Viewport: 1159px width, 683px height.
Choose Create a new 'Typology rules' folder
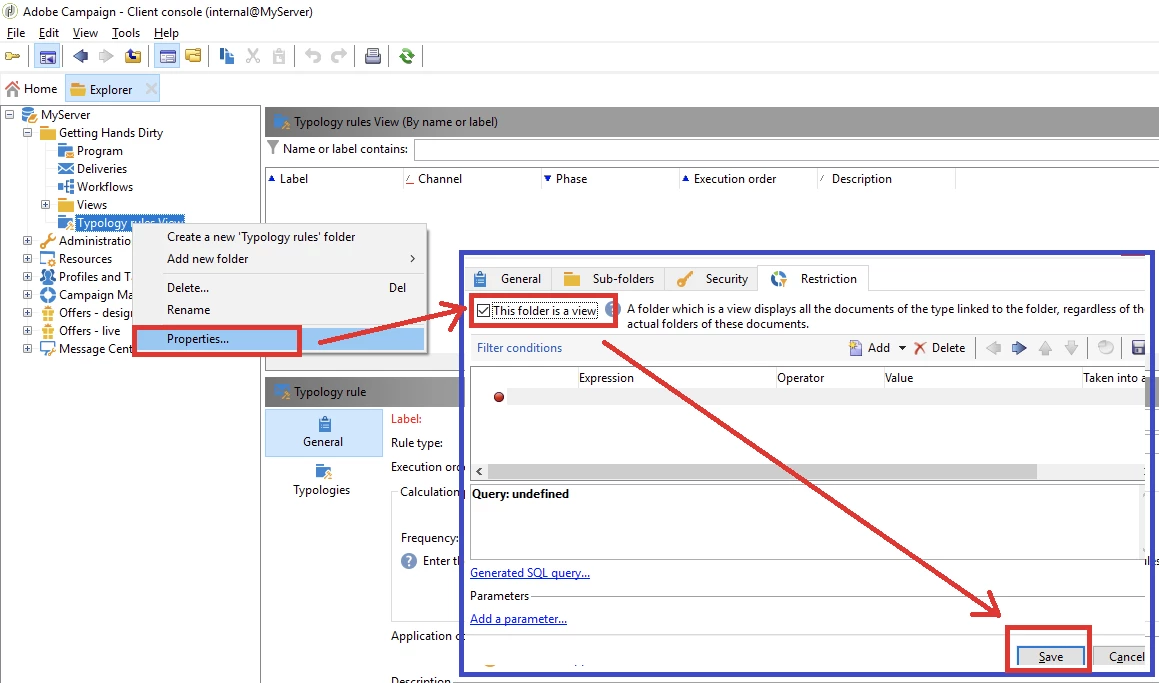[279, 237]
